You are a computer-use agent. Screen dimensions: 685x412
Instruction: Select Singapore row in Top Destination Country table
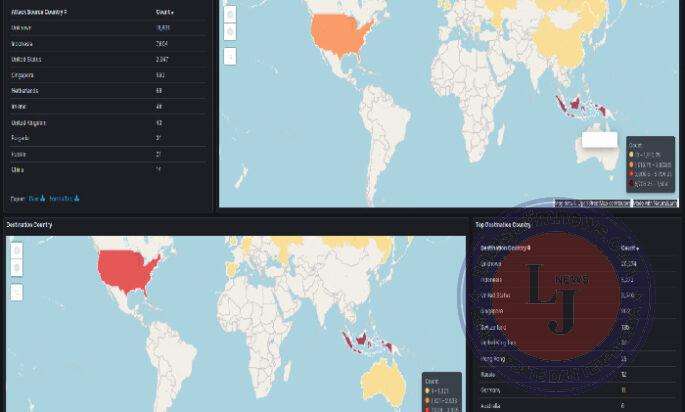[x=497, y=311]
